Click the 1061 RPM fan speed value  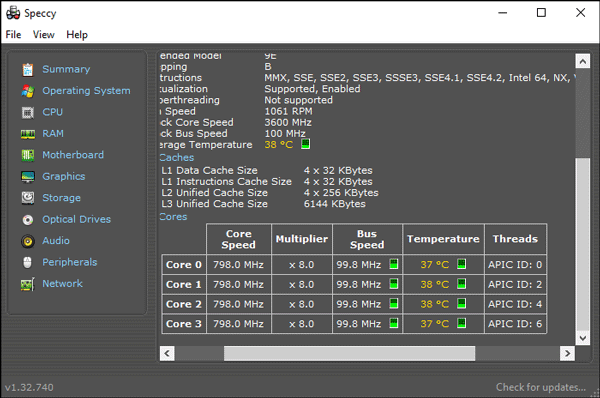click(x=289, y=111)
